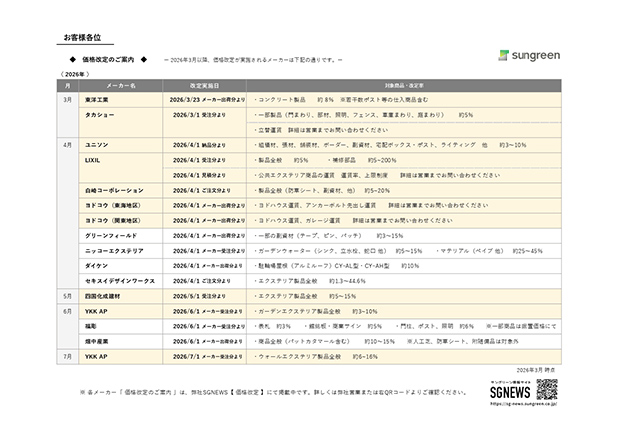
Task: Select the 2026/3/1 受注分より date
Action: pyautogui.click(x=199, y=115)
